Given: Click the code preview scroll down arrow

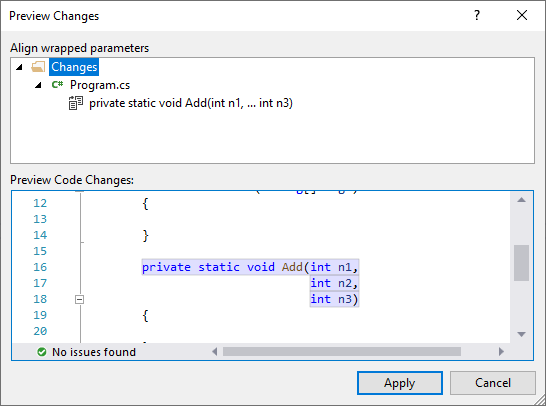Looking at the screenshot, I should click(521, 334).
